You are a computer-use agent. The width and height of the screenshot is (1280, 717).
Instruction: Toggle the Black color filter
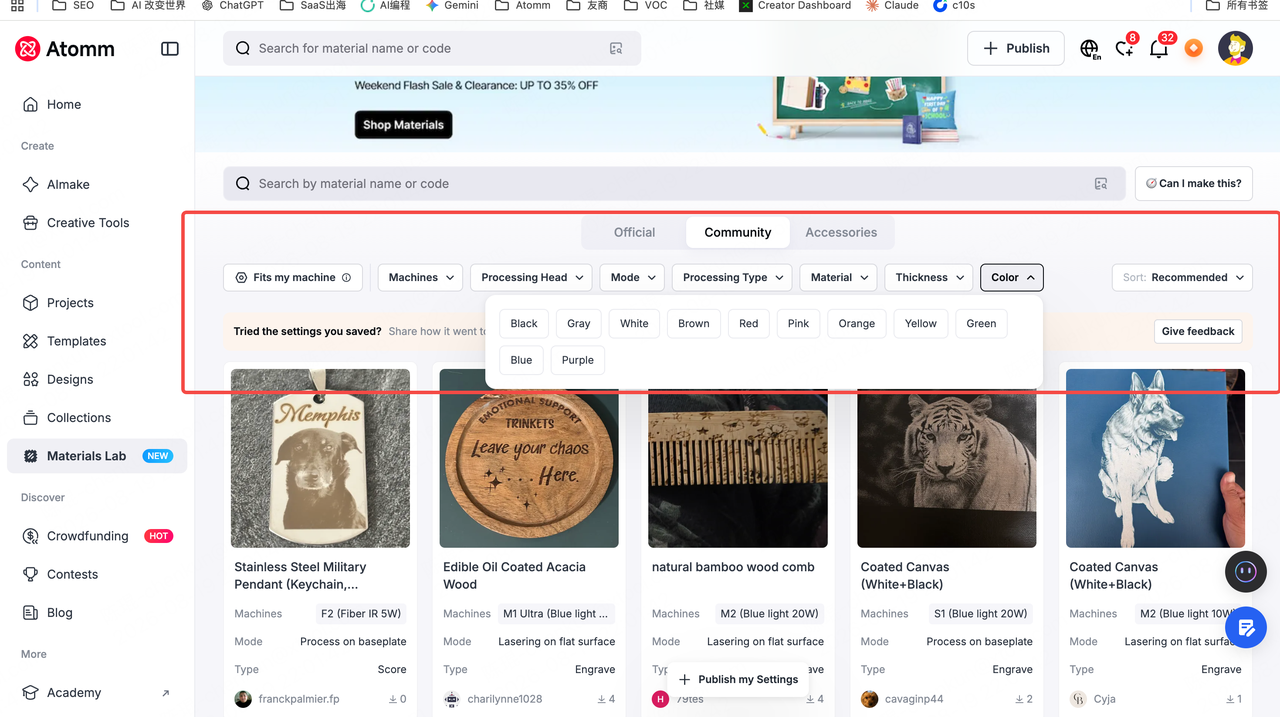click(524, 324)
